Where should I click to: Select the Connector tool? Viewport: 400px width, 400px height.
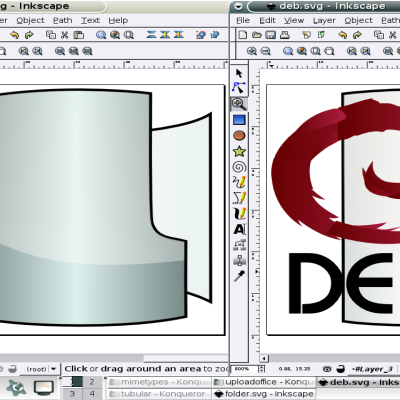tap(239, 245)
